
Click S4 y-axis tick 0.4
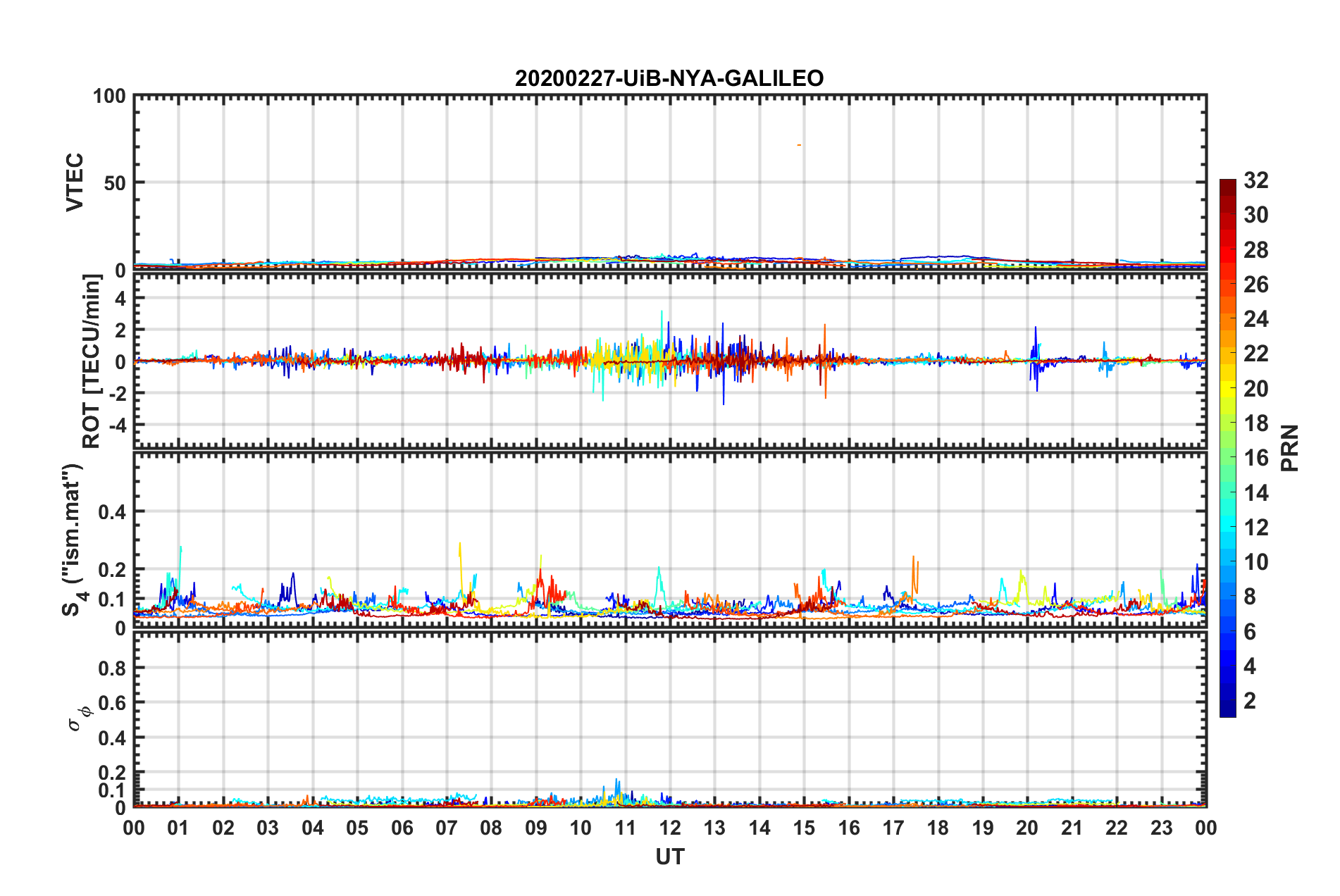[113, 512]
